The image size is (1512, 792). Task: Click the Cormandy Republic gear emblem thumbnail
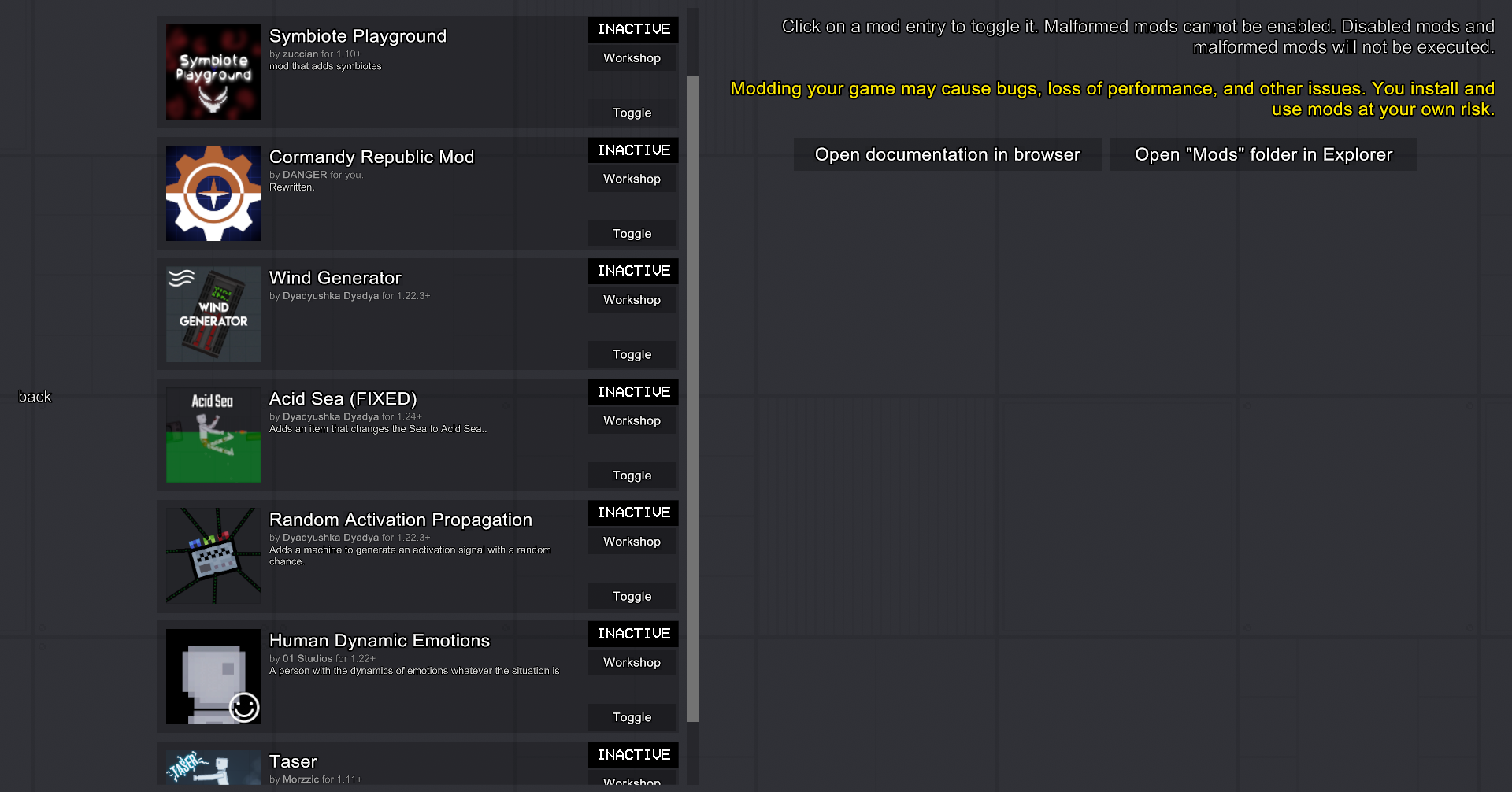tap(213, 193)
